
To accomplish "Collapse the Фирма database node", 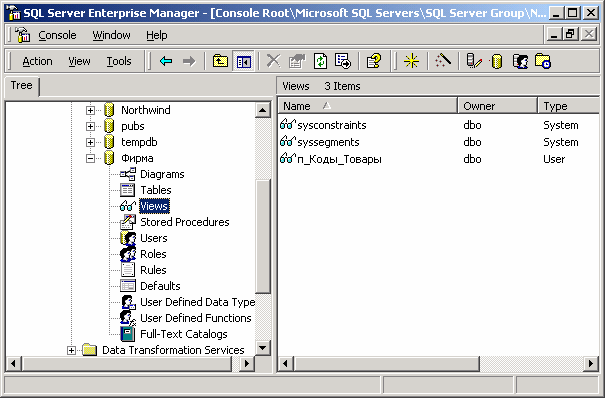I will tap(90, 159).
